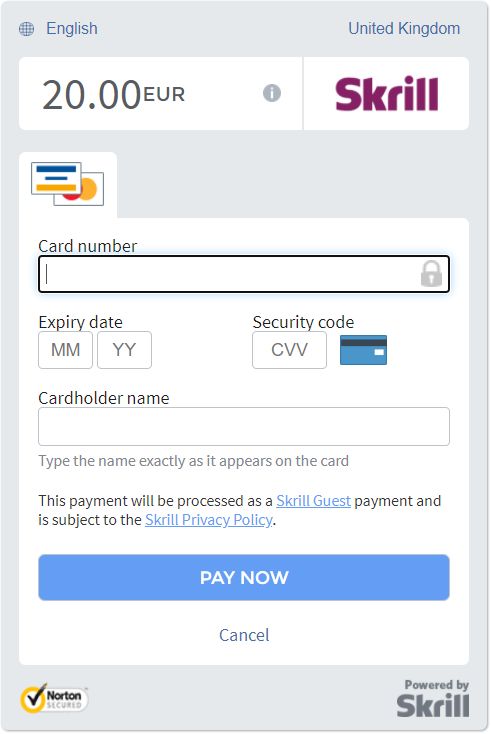
Task: Focus the Cardholder name field
Action: click(x=244, y=426)
